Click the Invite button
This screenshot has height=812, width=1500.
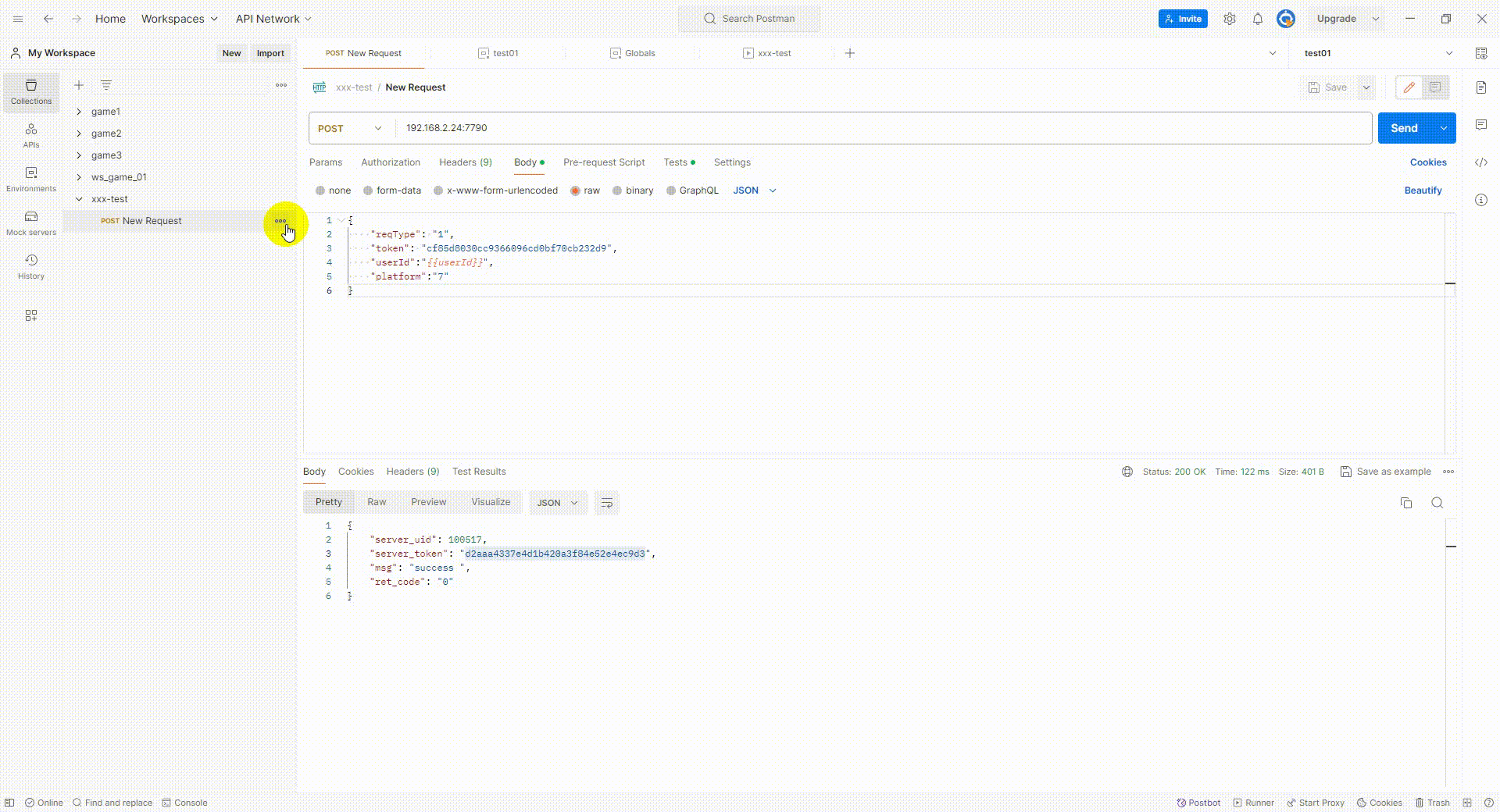pyautogui.click(x=1183, y=19)
